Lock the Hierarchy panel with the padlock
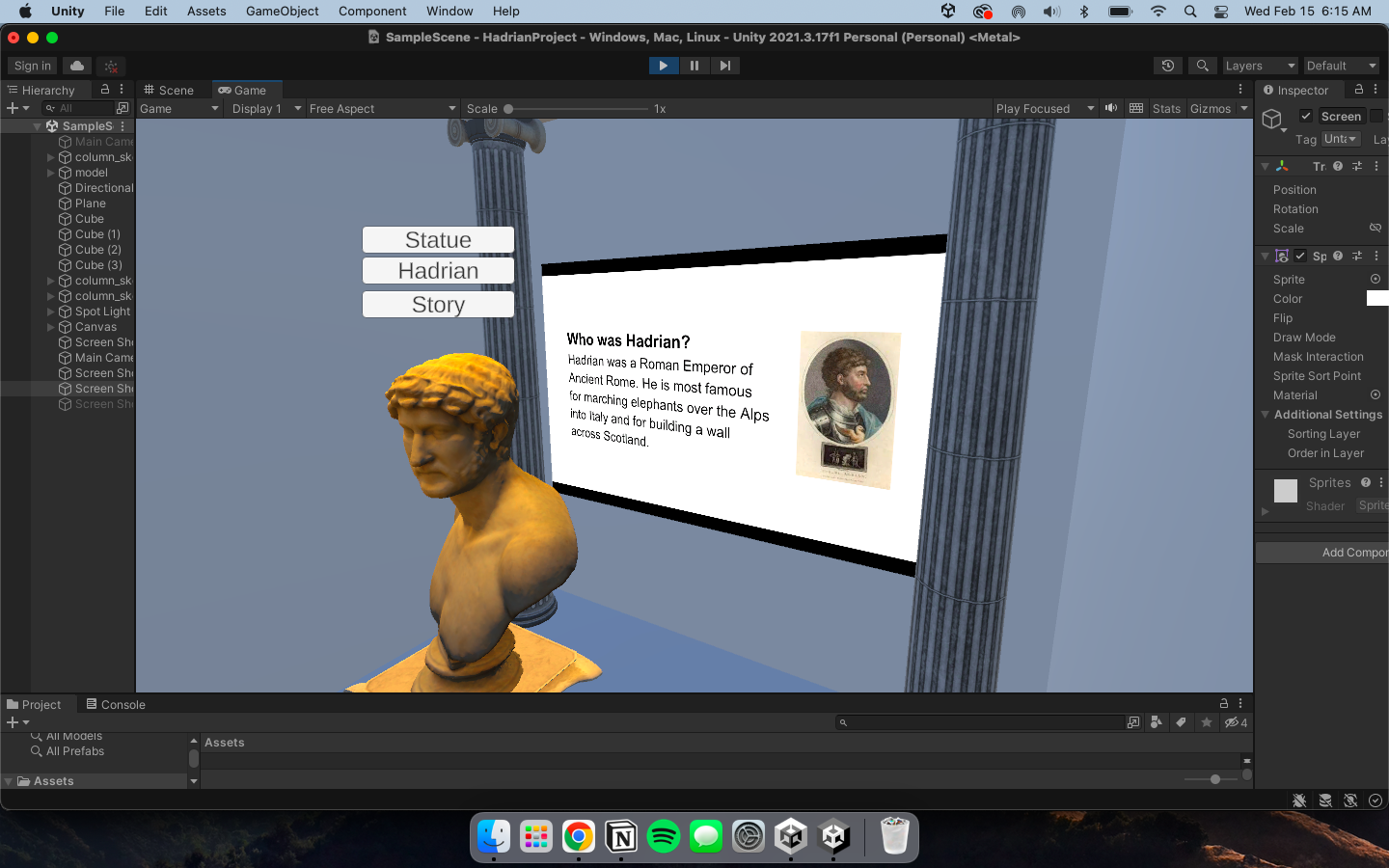 105,89
